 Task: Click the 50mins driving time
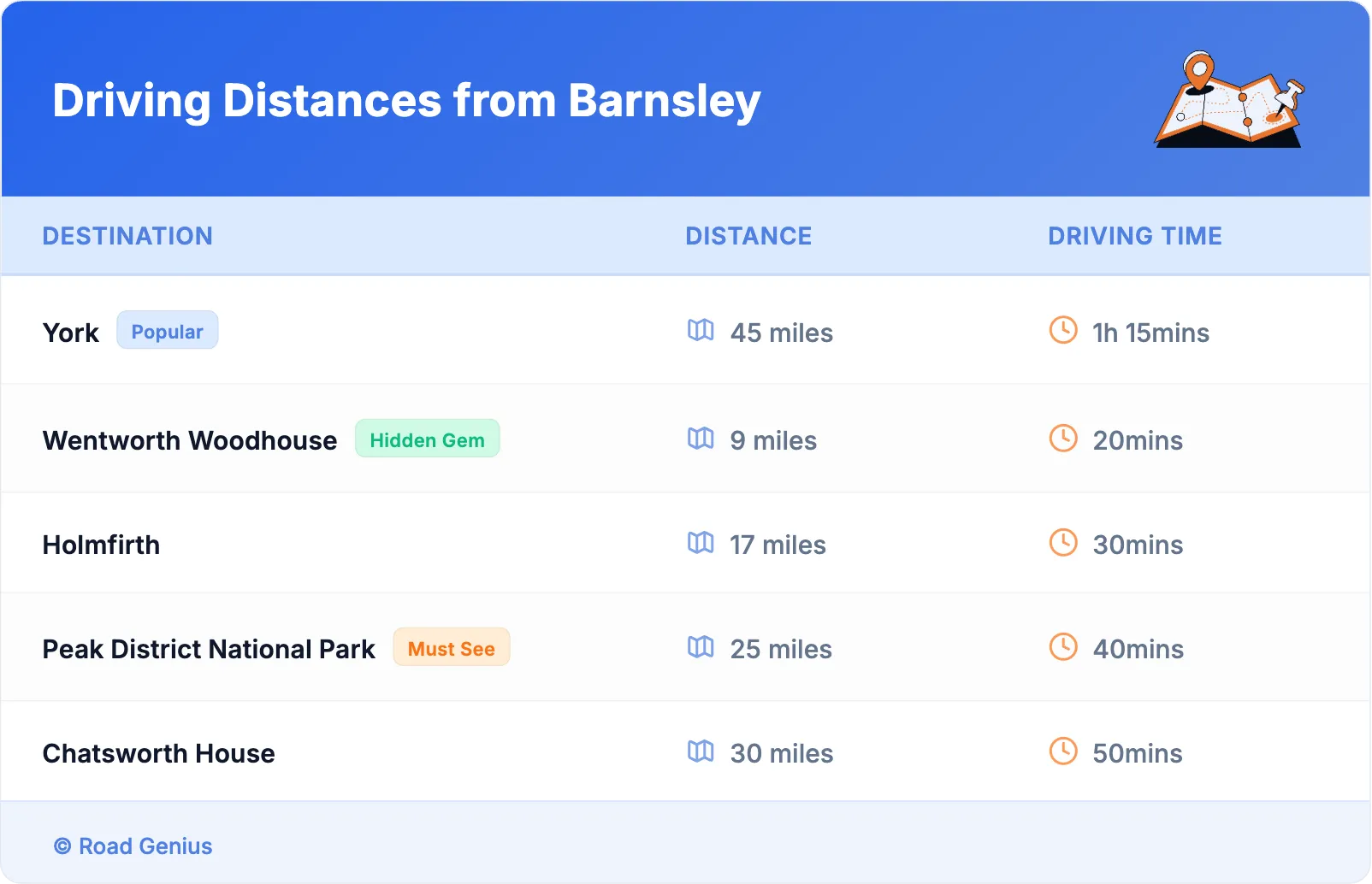1138,753
